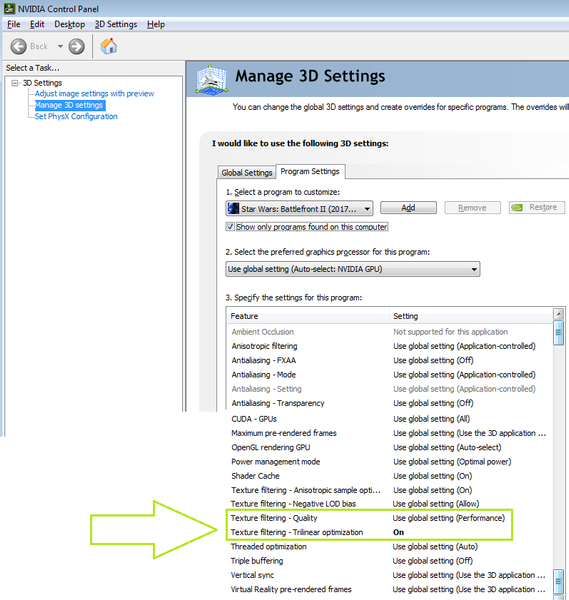569x600 pixels.
Task: Select the Antialiasing - FXAA row
Action: [x=389, y=360]
